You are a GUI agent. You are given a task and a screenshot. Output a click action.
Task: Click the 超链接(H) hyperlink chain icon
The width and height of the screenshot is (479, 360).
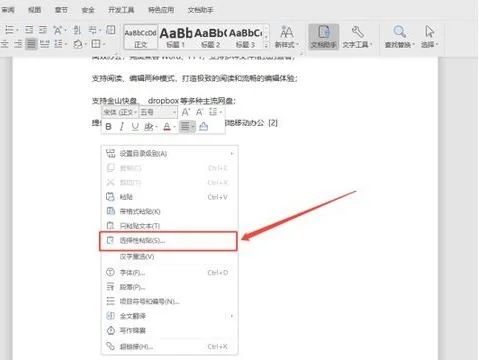[110, 346]
